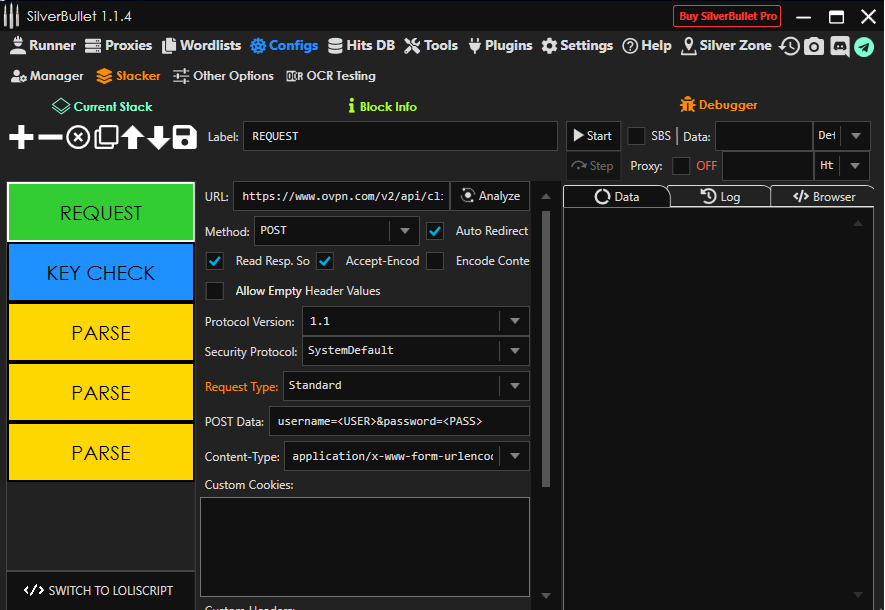
Task: Check the SBS checkbox in the debugger
Action: (x=636, y=136)
